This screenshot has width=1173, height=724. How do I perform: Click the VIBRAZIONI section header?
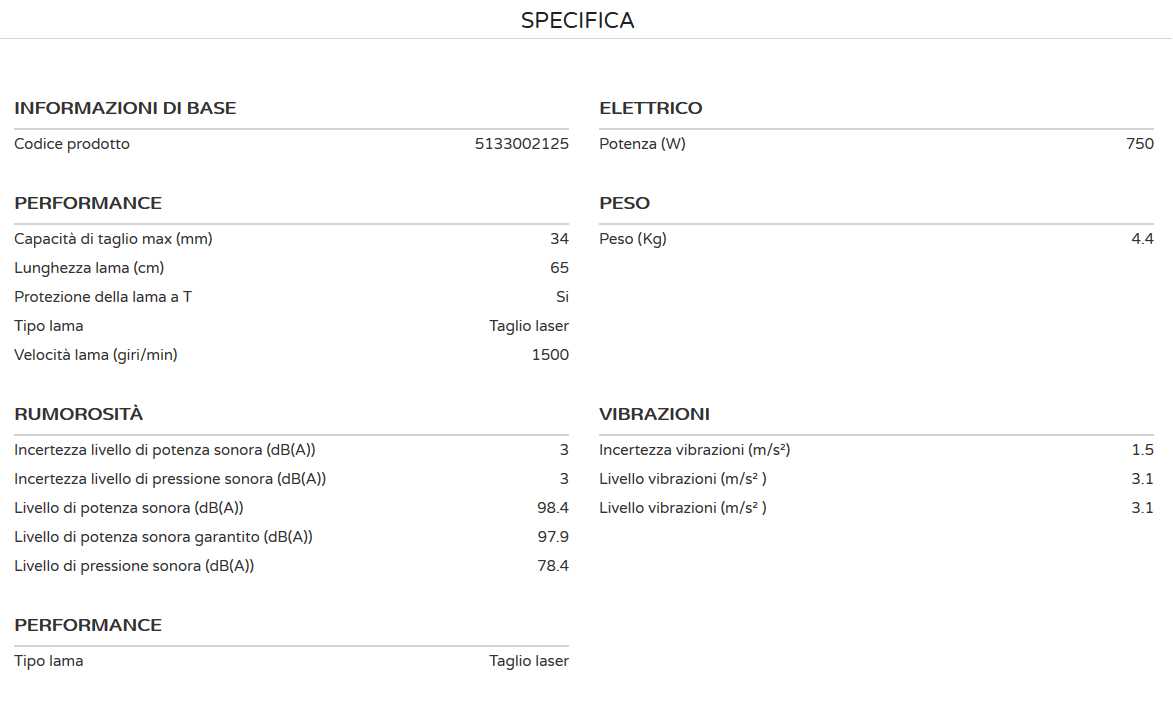pos(654,414)
